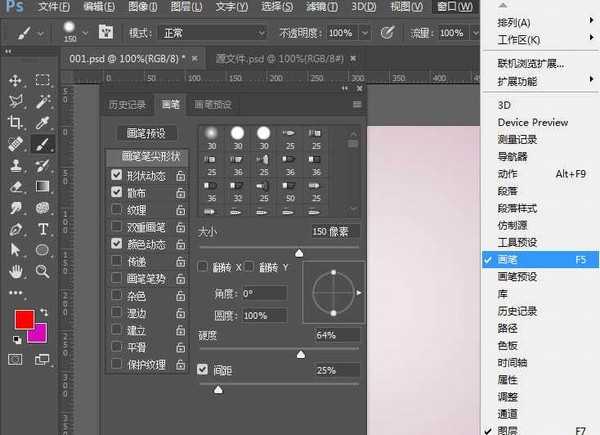This screenshot has width=600, height=435.
Task: Choose 时间轴 from window menu
Action: (x=513, y=362)
